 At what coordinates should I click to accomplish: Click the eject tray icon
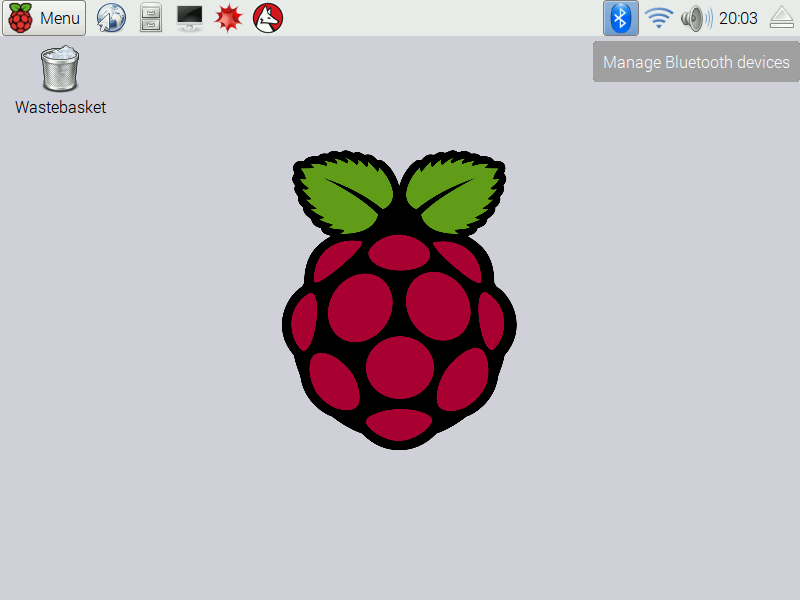tap(782, 18)
